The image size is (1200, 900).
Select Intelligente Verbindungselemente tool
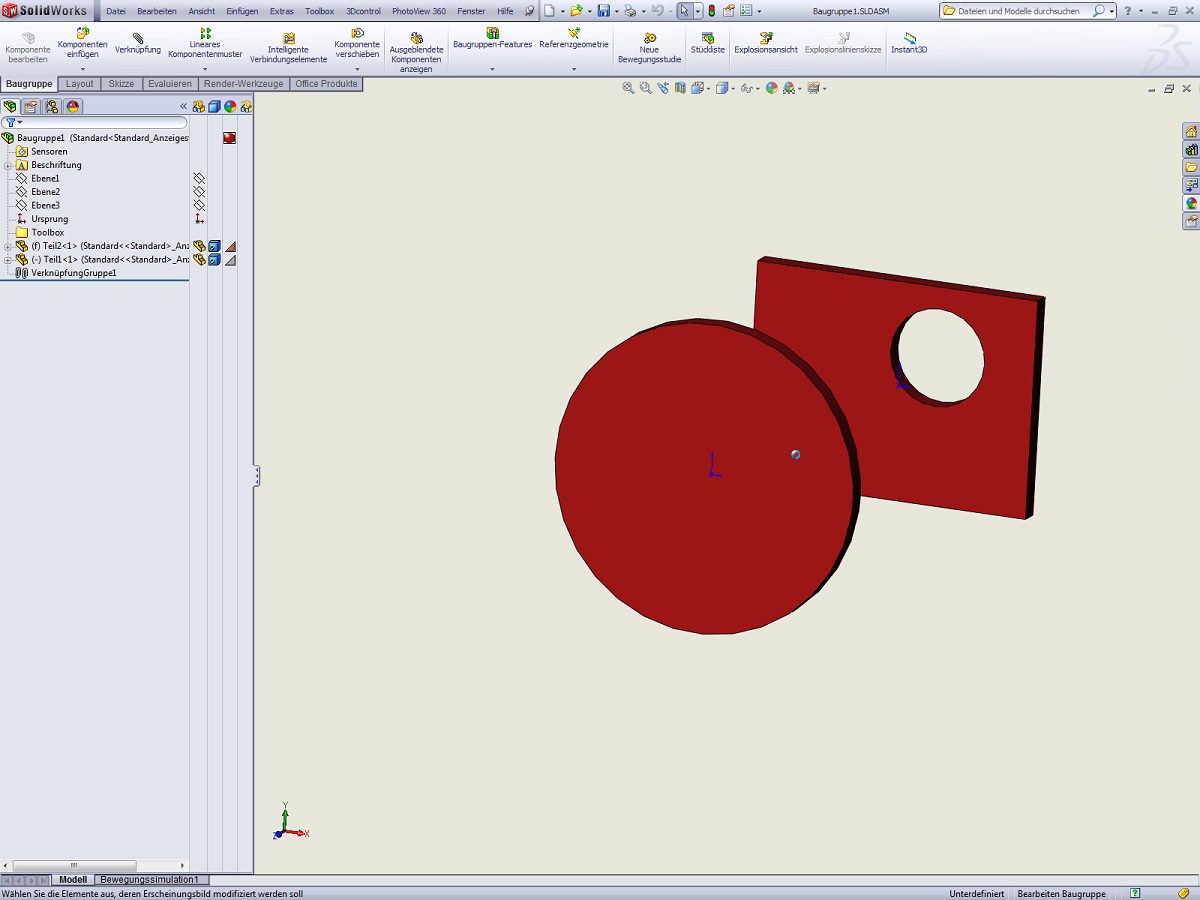288,48
